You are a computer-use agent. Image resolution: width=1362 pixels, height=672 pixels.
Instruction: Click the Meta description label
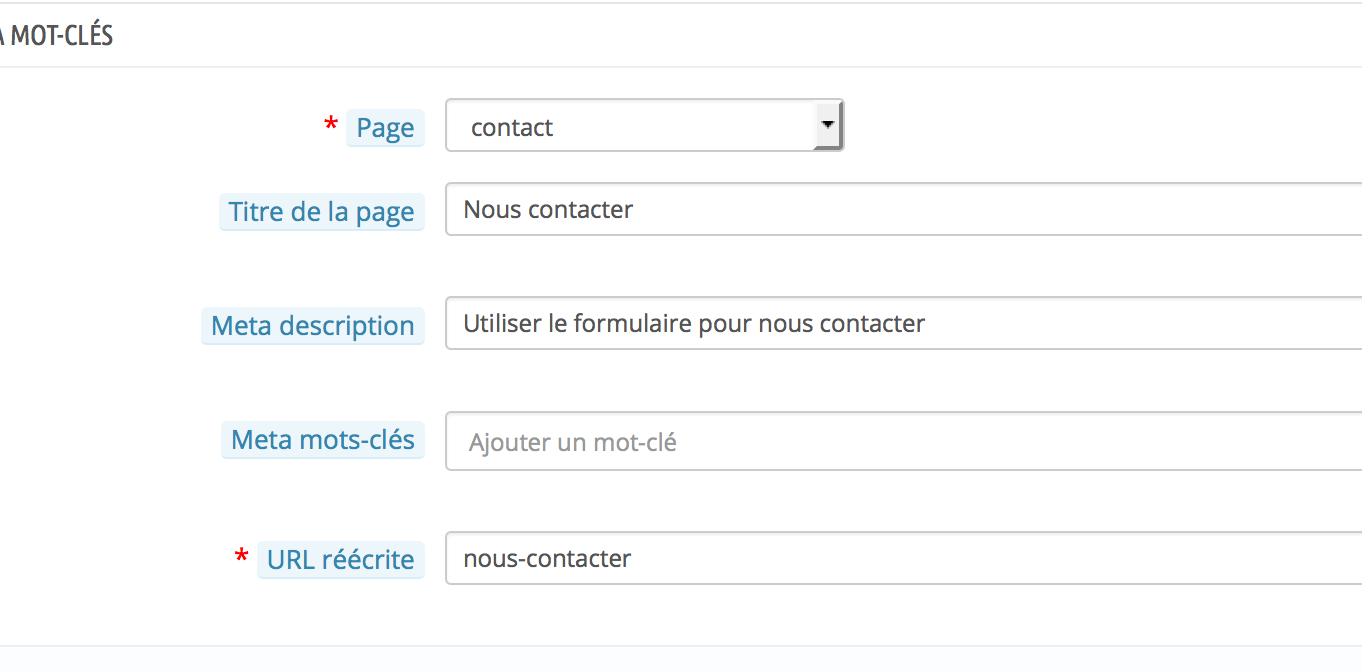tap(313, 326)
